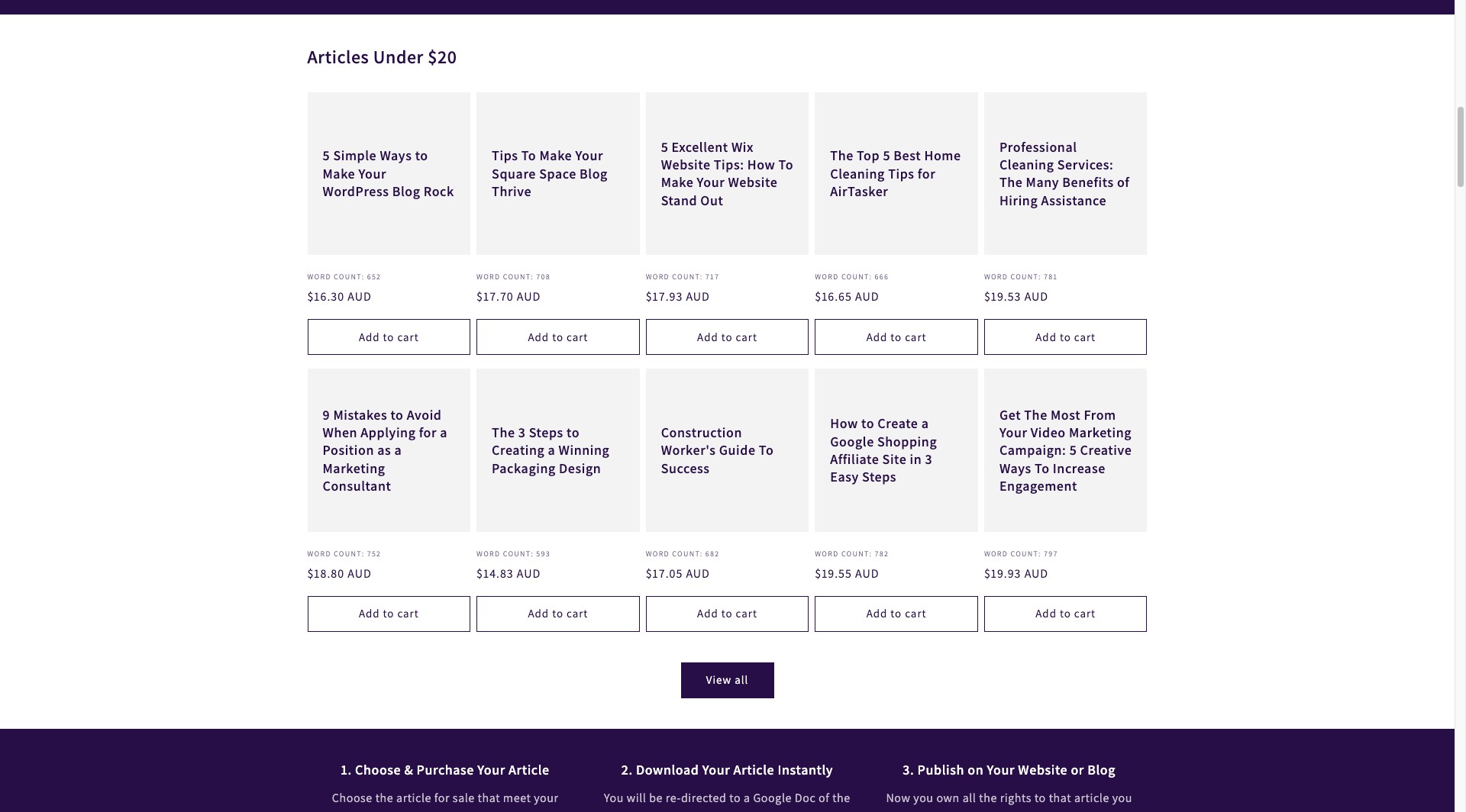
Task: Add Professional Cleaning Services article to cart
Action: (x=1065, y=337)
